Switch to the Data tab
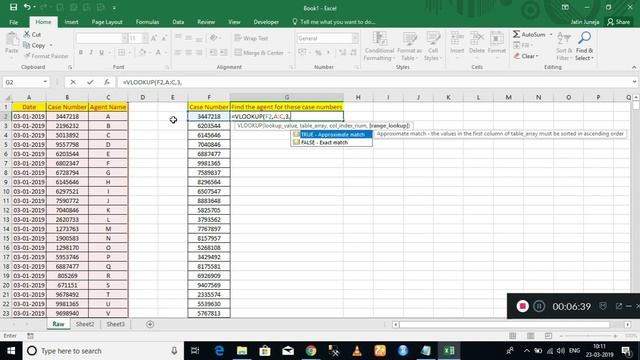The width and height of the screenshot is (640, 360). 178,22
